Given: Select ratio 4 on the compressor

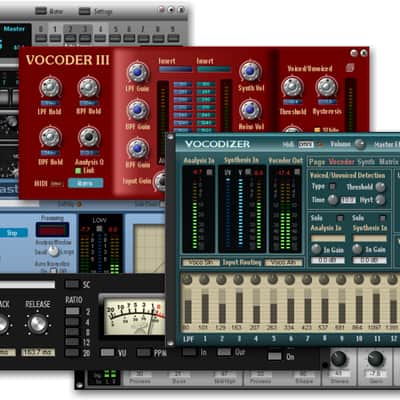Looking at the screenshot, I should pos(72,322).
